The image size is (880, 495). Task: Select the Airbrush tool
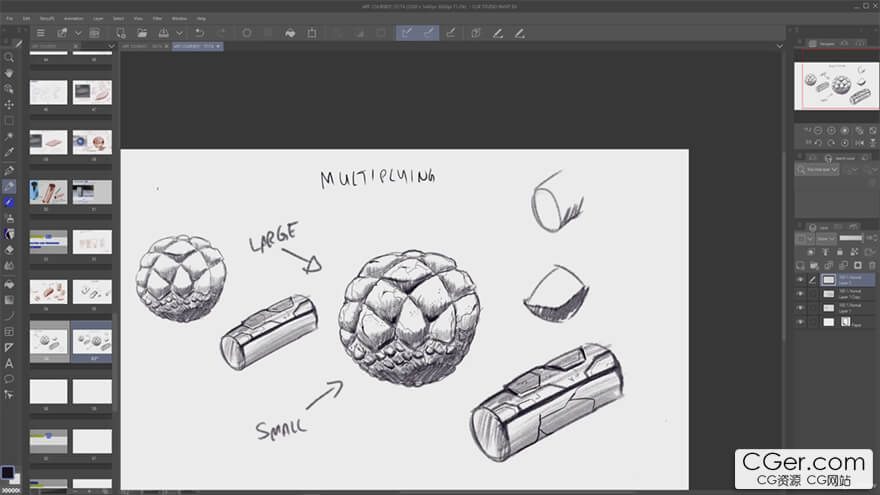tap(9, 218)
